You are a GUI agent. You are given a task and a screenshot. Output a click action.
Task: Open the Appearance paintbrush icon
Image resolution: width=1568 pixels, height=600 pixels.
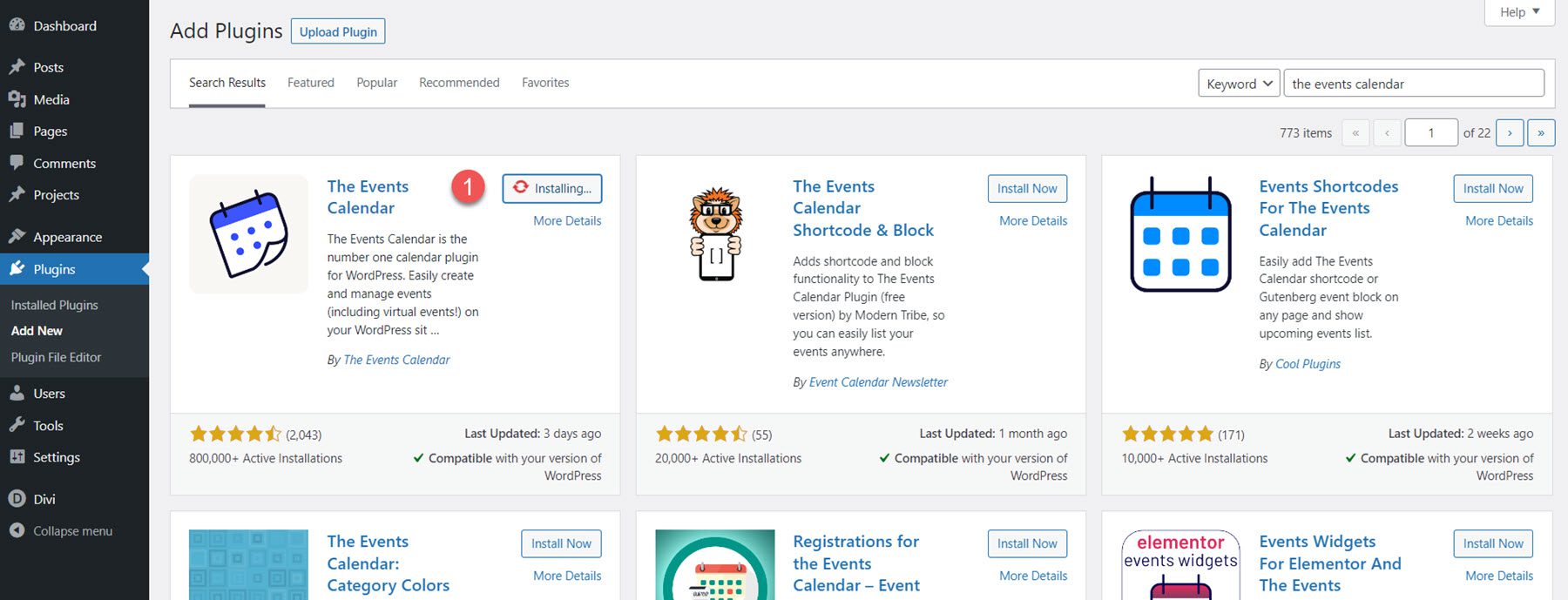19,236
